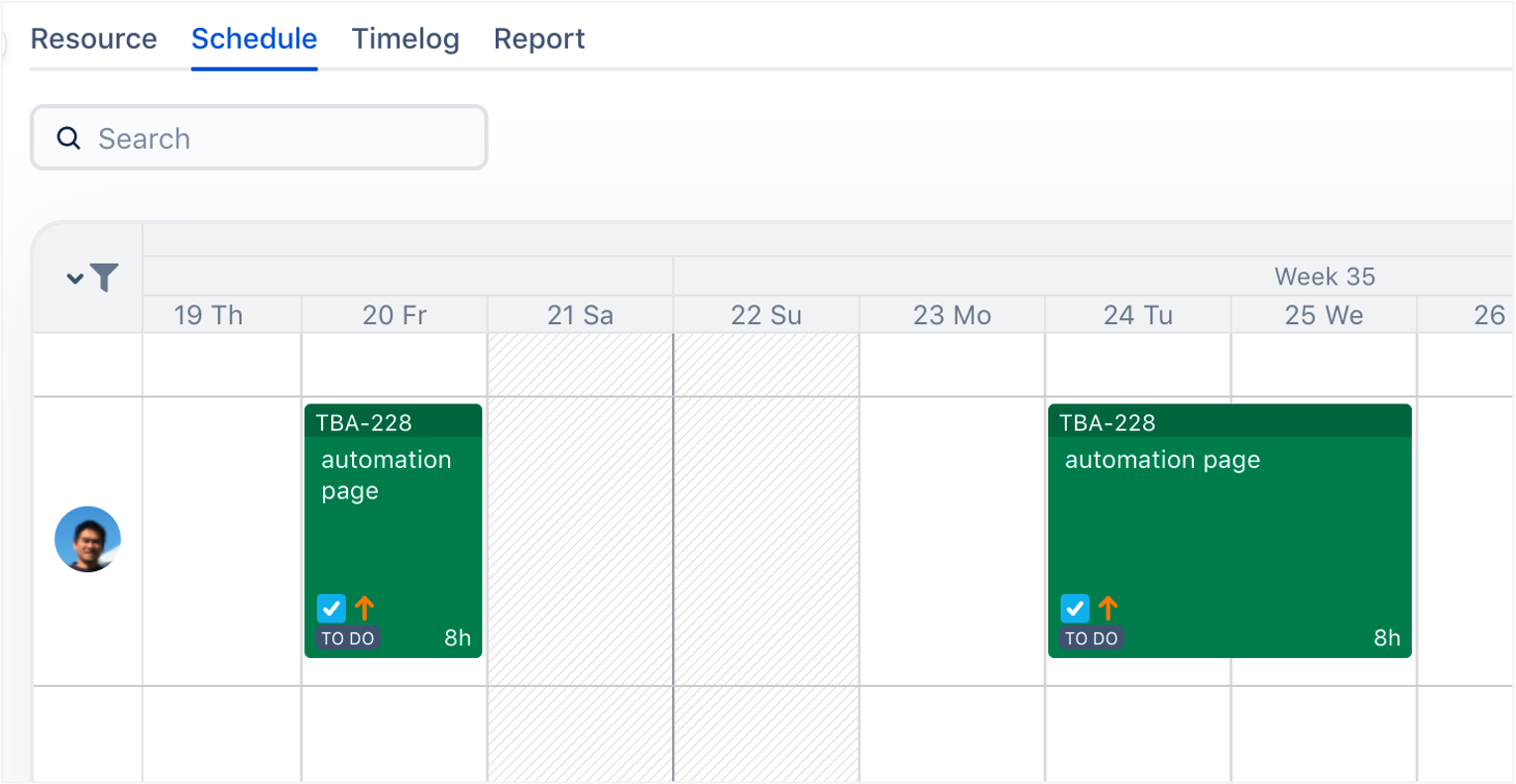Click the orange priority arrow on Friday's card

pyautogui.click(x=365, y=608)
